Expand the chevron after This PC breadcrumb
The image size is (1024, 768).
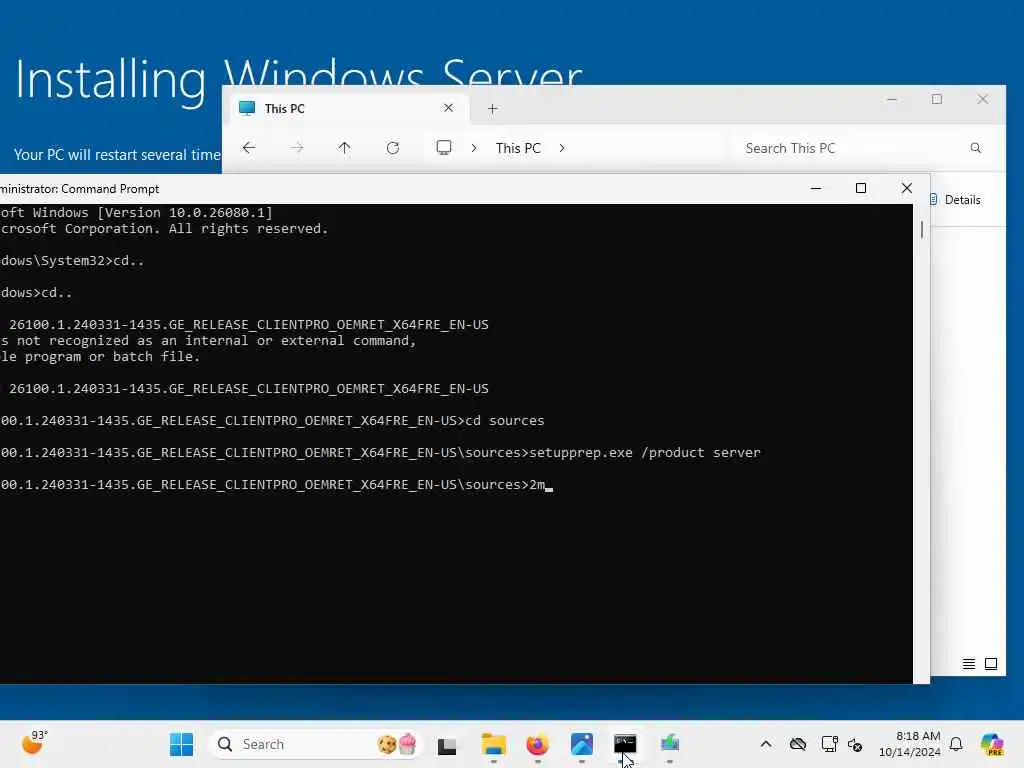pos(562,148)
